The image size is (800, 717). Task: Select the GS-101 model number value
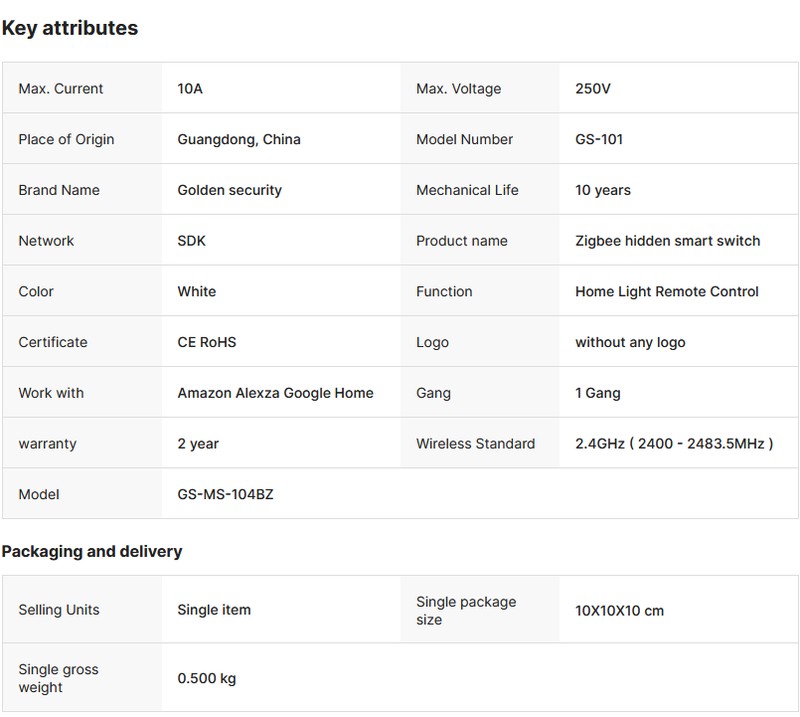coord(599,140)
